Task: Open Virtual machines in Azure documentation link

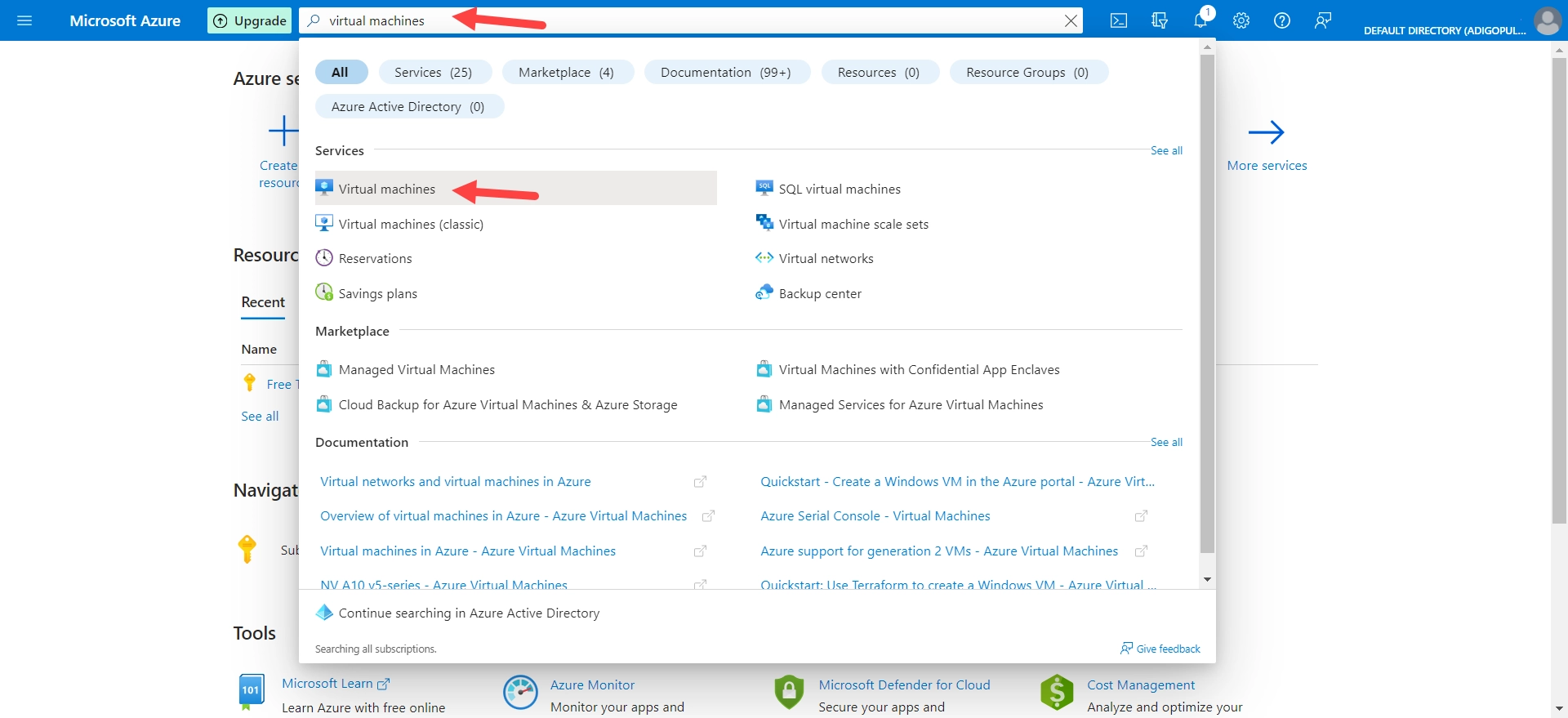Action: [x=468, y=551]
